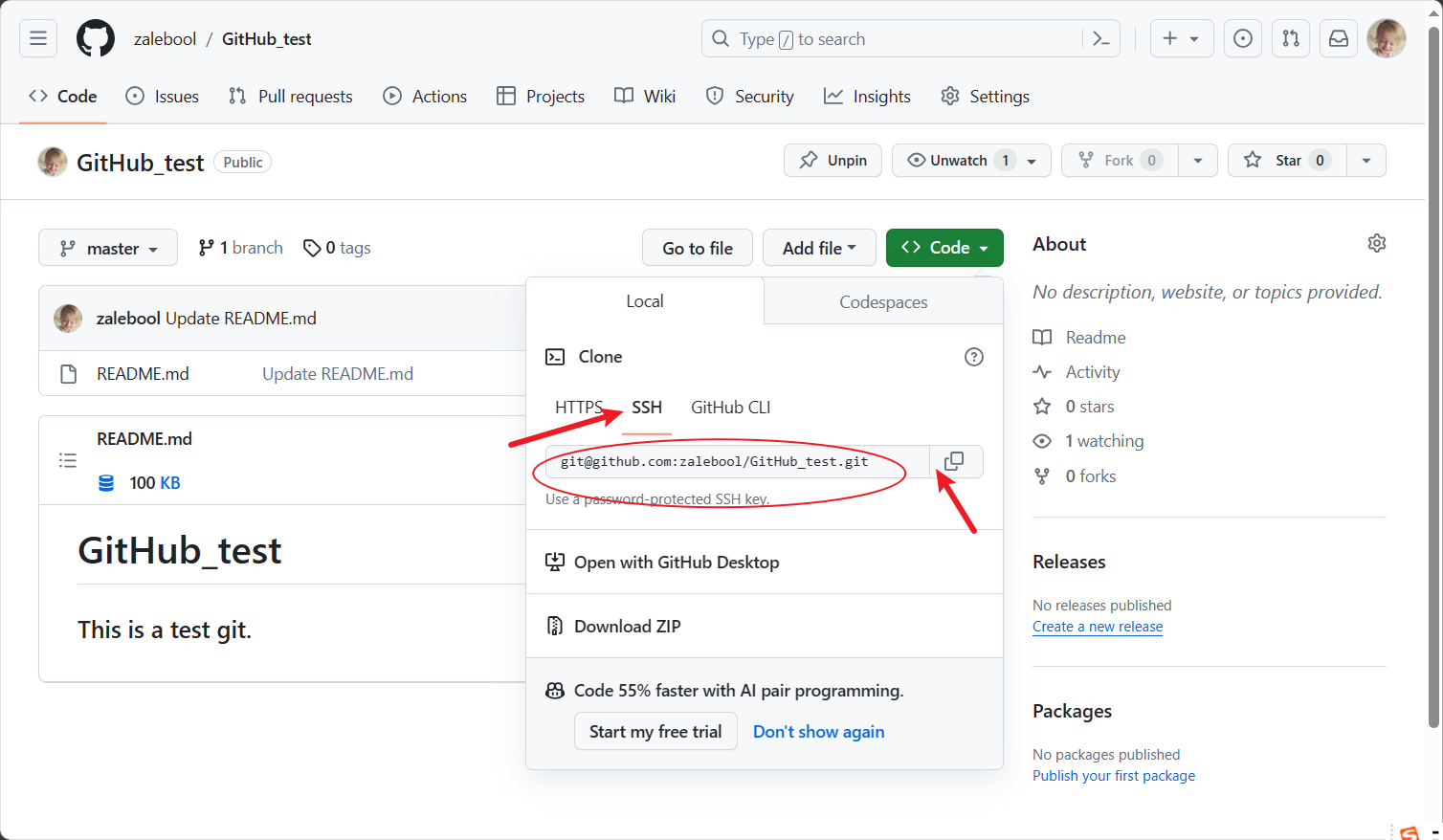Go to GitHub home via Octocat logo
This screenshot has width=1443, height=840.
[x=96, y=38]
